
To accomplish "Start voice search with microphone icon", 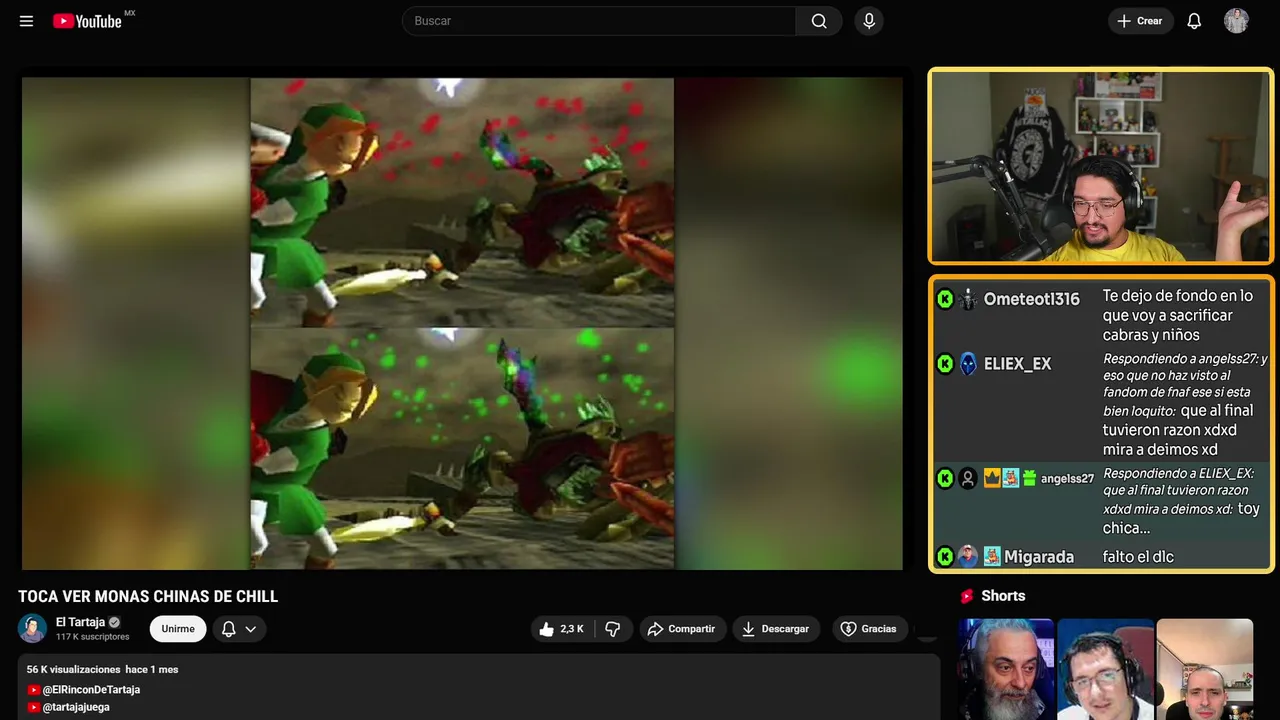I will [869, 21].
